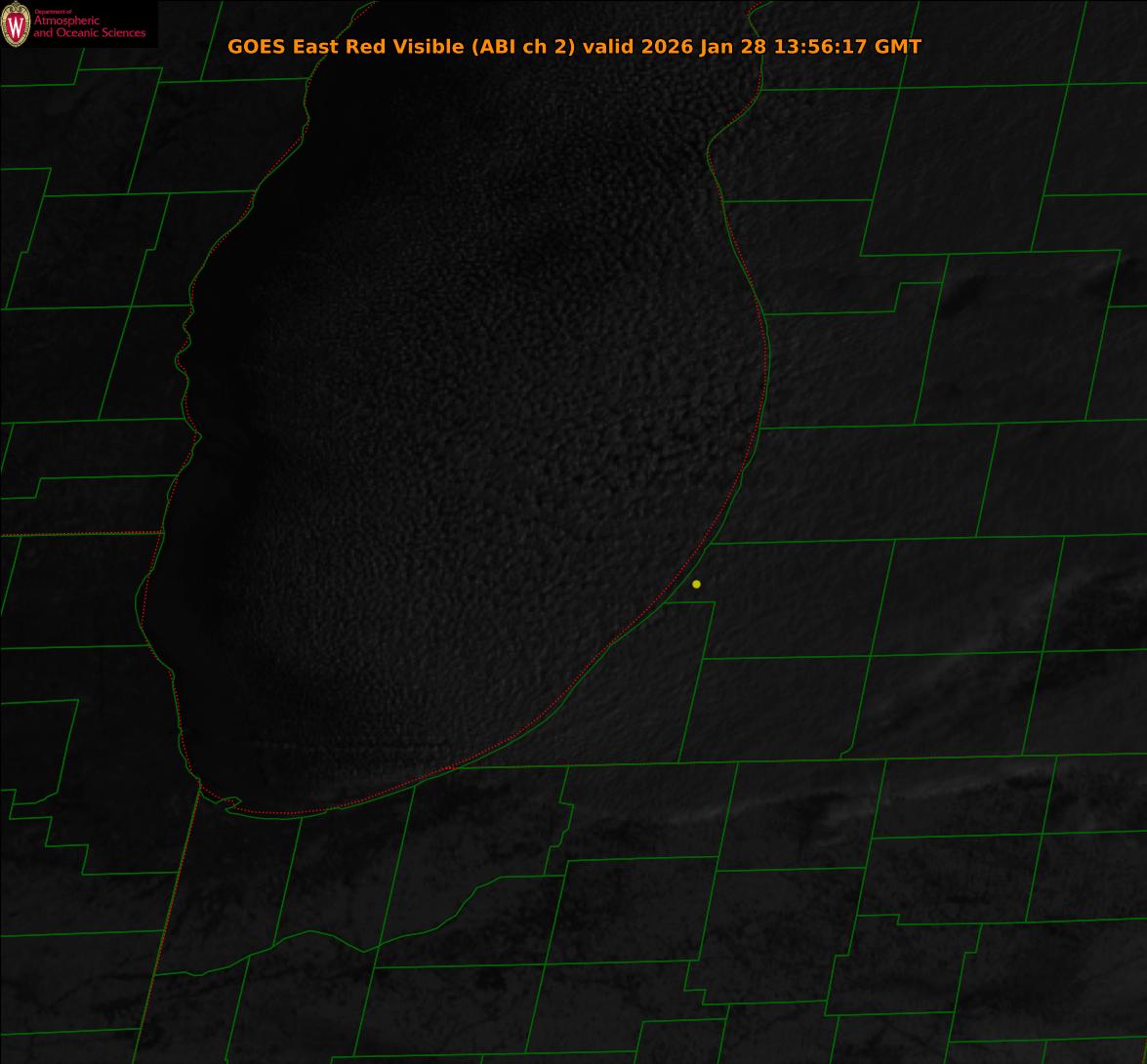Click the 'GMT' timezone label

(898, 47)
